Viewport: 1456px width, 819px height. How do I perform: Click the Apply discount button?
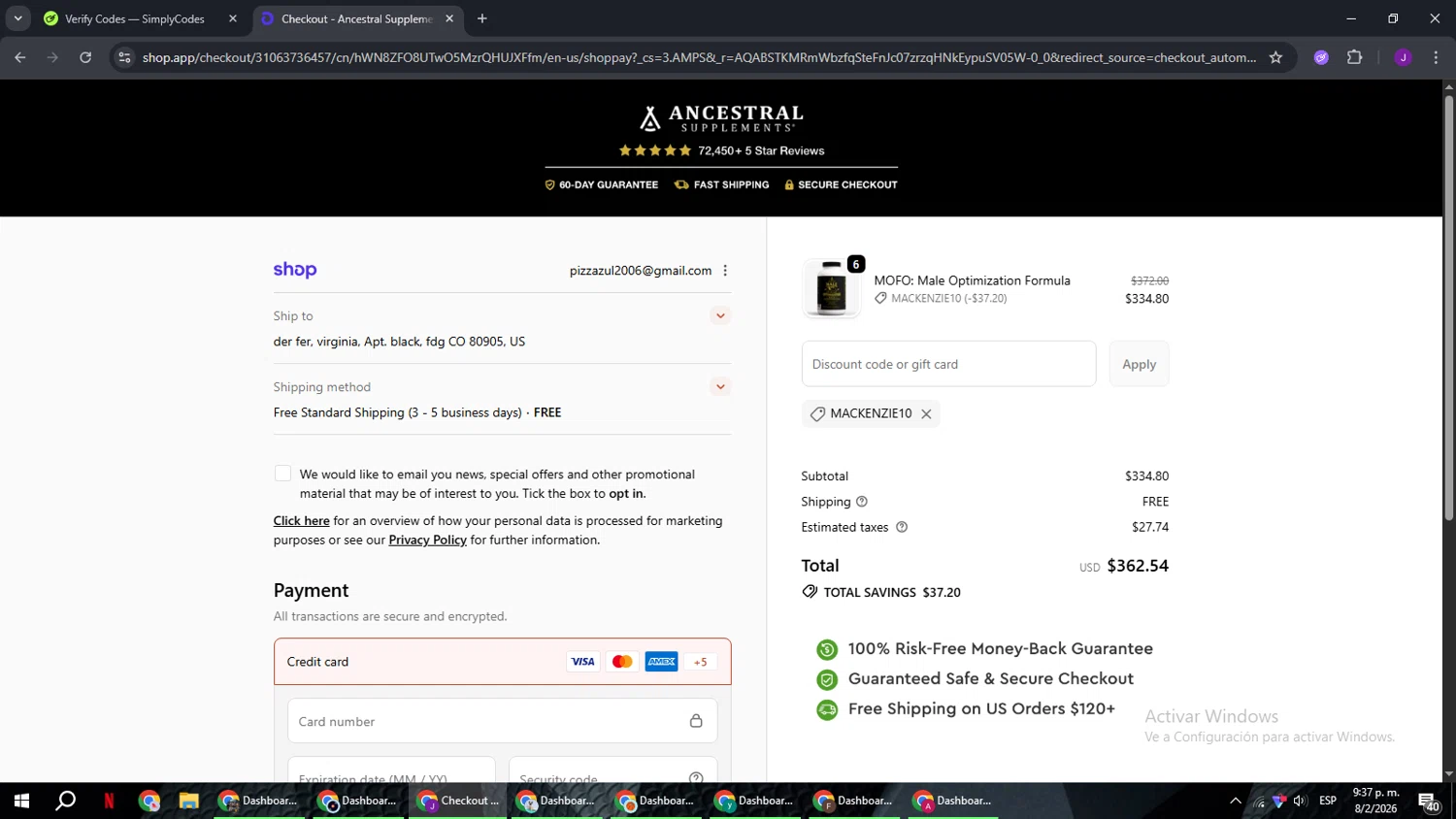pos(1139,364)
